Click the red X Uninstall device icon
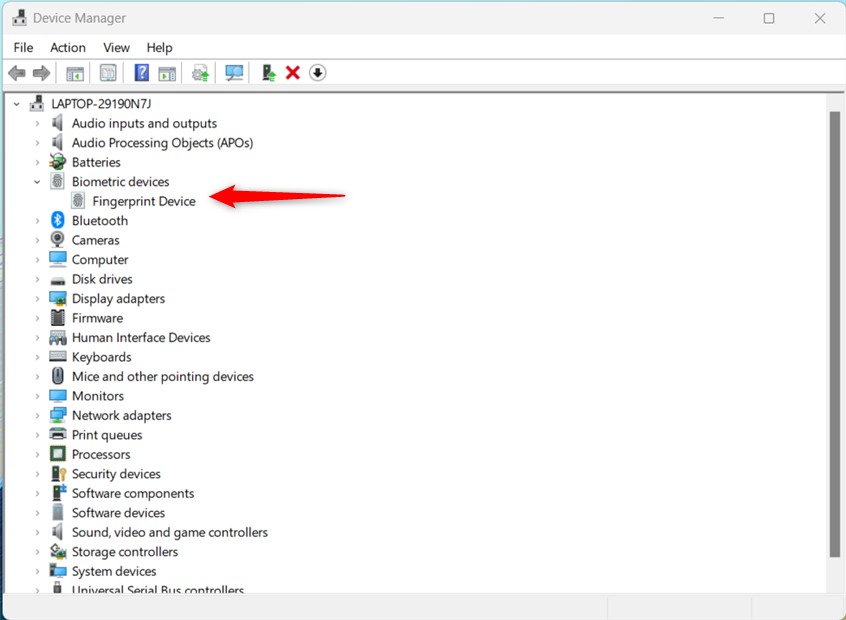This screenshot has height=620, width=846. click(x=292, y=73)
